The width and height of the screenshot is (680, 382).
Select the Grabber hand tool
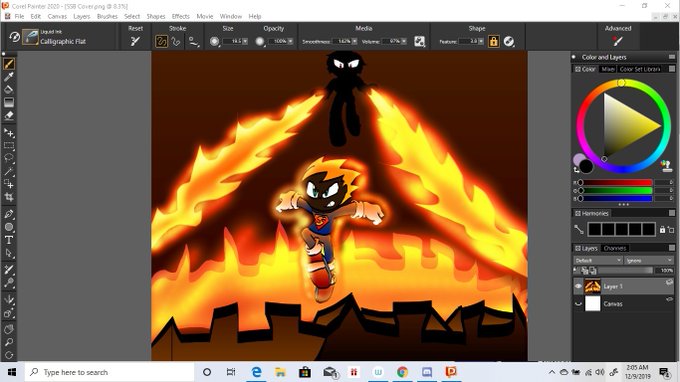[9, 329]
